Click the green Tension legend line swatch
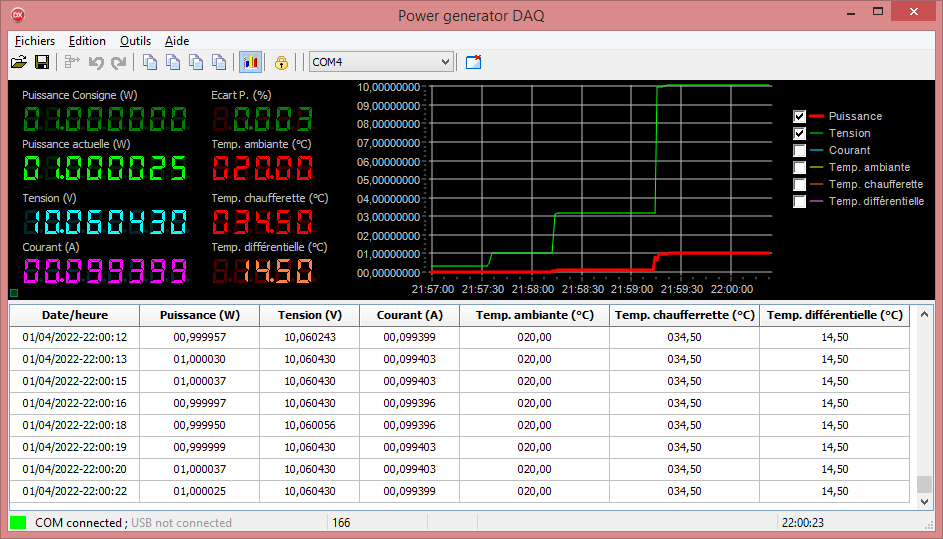 point(817,133)
